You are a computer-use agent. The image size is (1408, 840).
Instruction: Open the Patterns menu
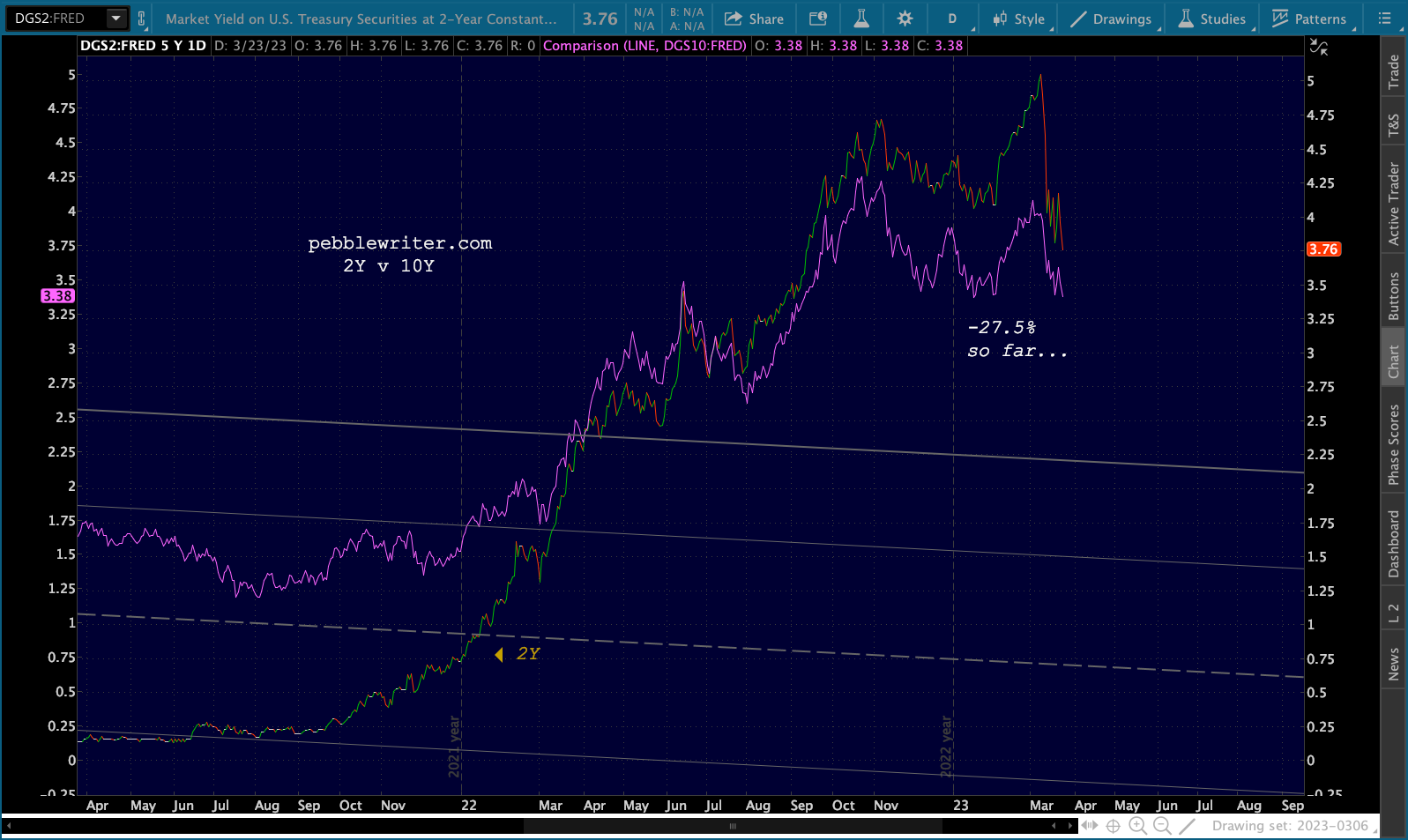coord(1309,19)
